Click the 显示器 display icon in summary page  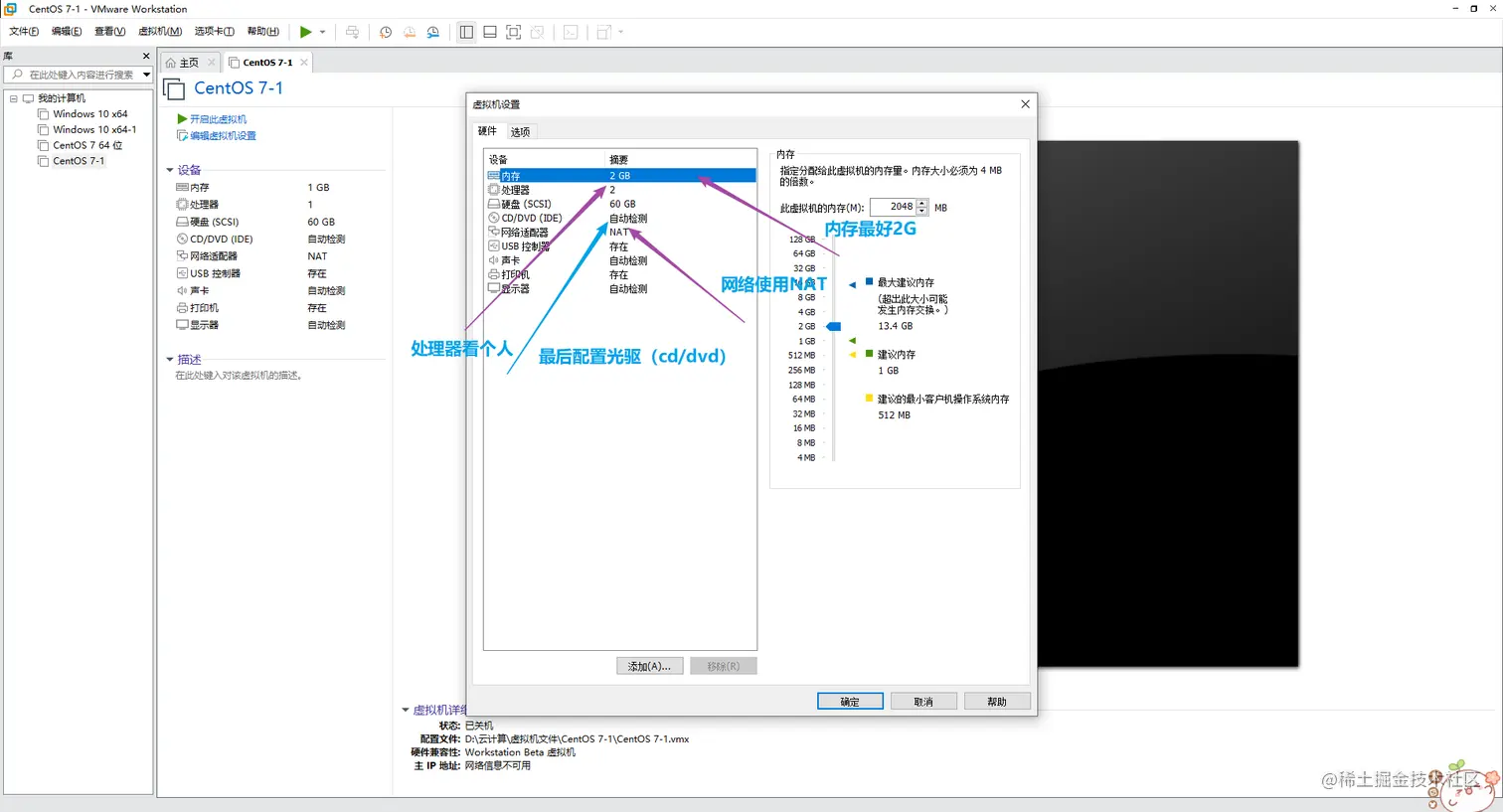click(182, 325)
